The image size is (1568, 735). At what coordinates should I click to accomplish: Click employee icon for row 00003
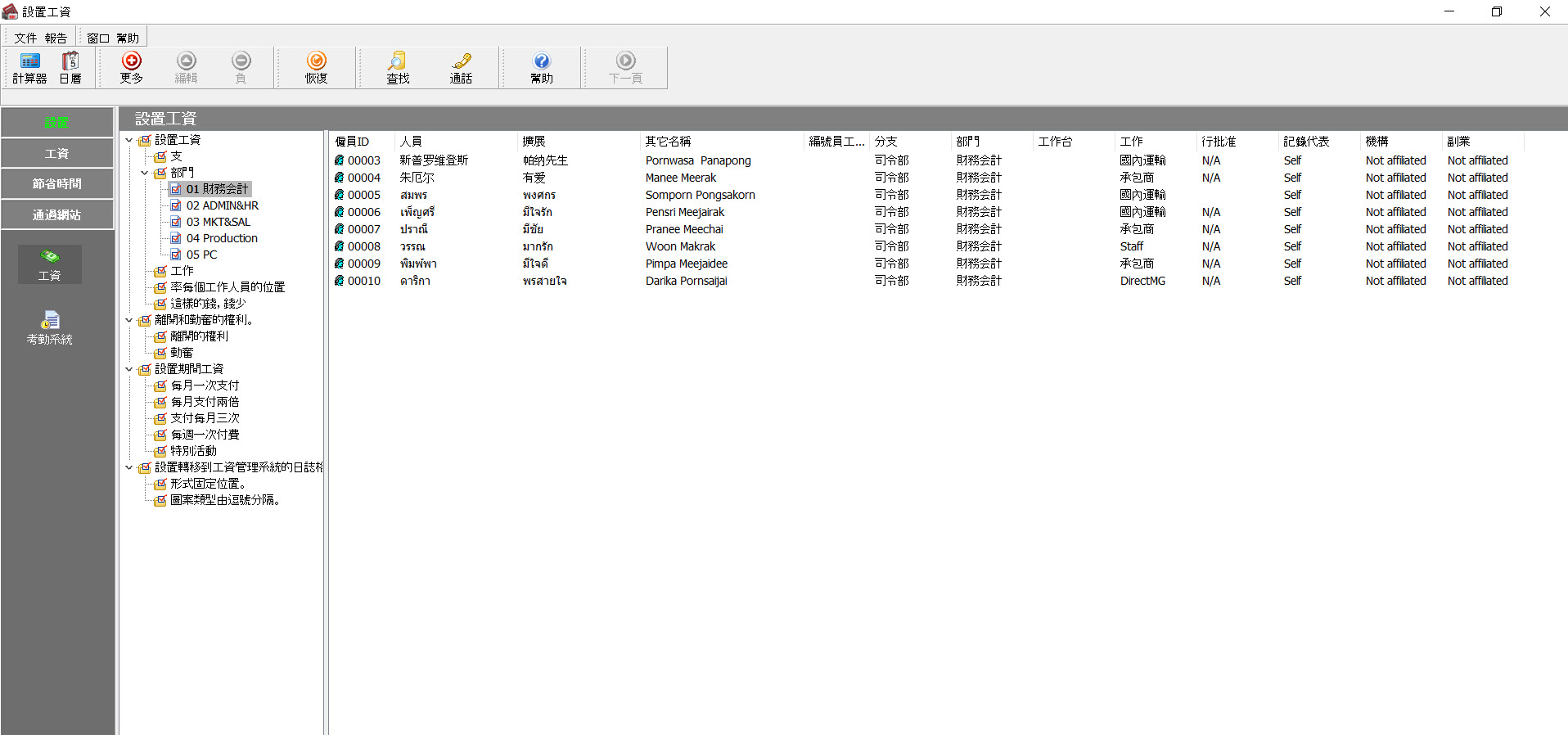pos(339,160)
